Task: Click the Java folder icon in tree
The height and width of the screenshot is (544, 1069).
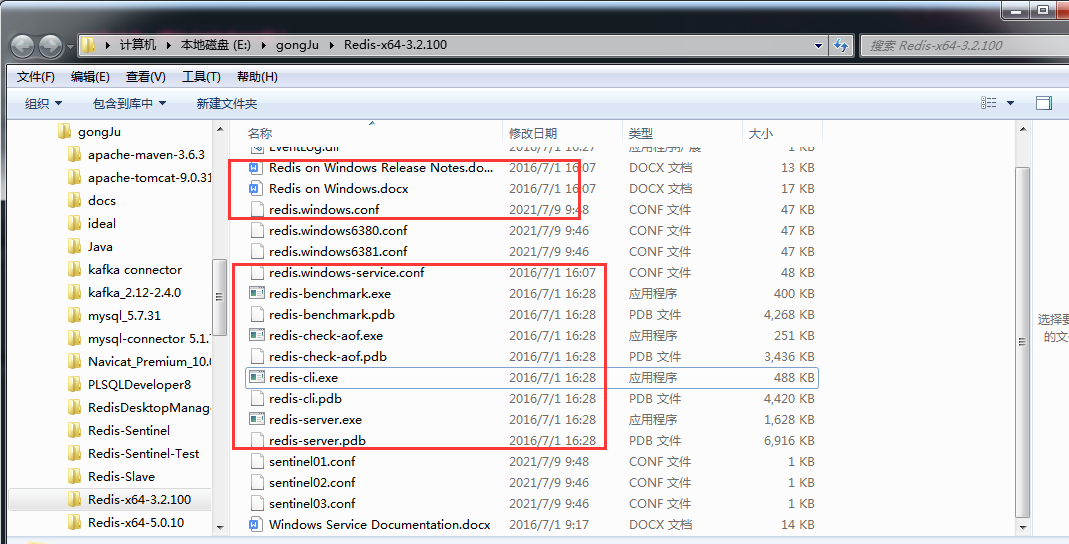Action: [x=75, y=247]
